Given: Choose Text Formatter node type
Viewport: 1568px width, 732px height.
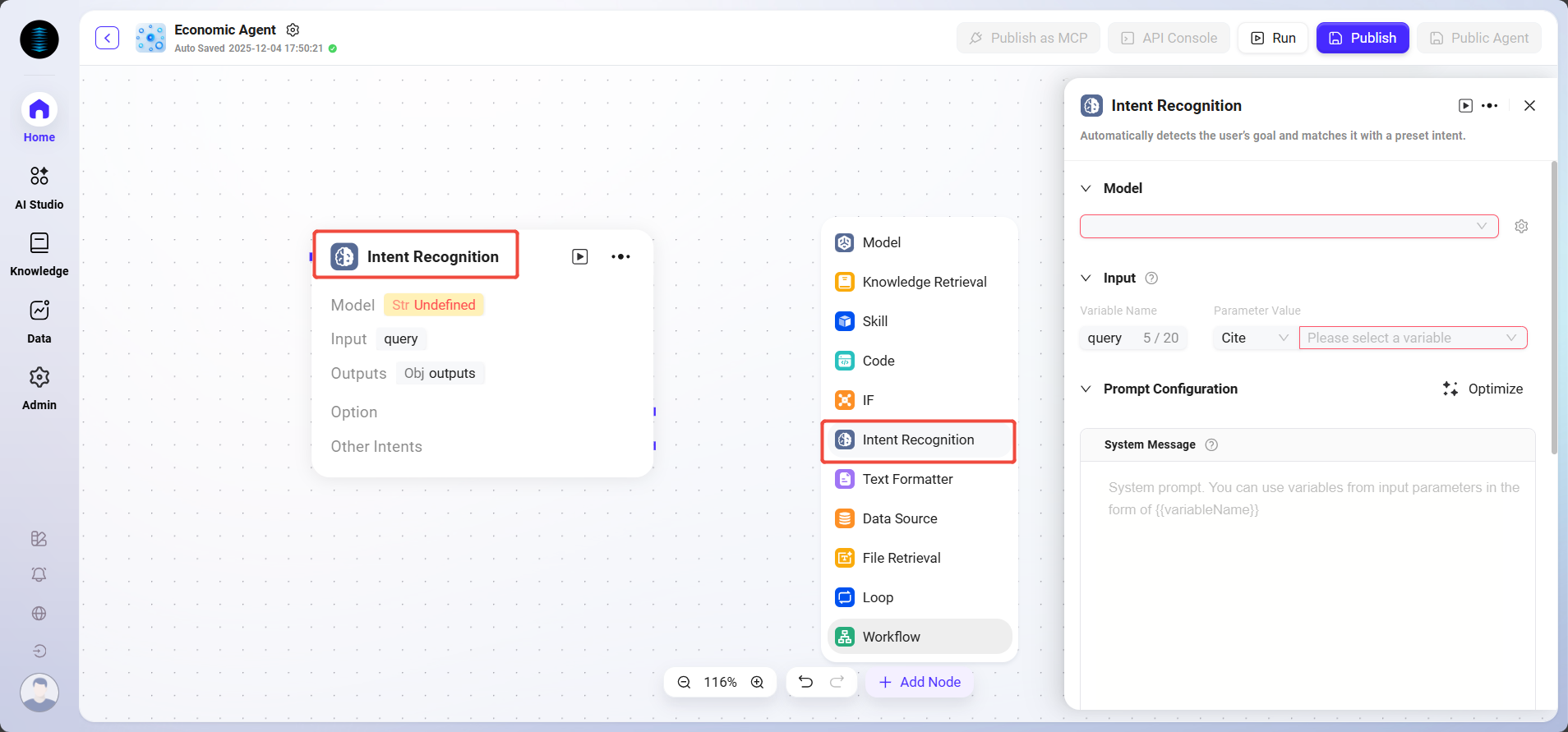Looking at the screenshot, I should click(x=907, y=479).
